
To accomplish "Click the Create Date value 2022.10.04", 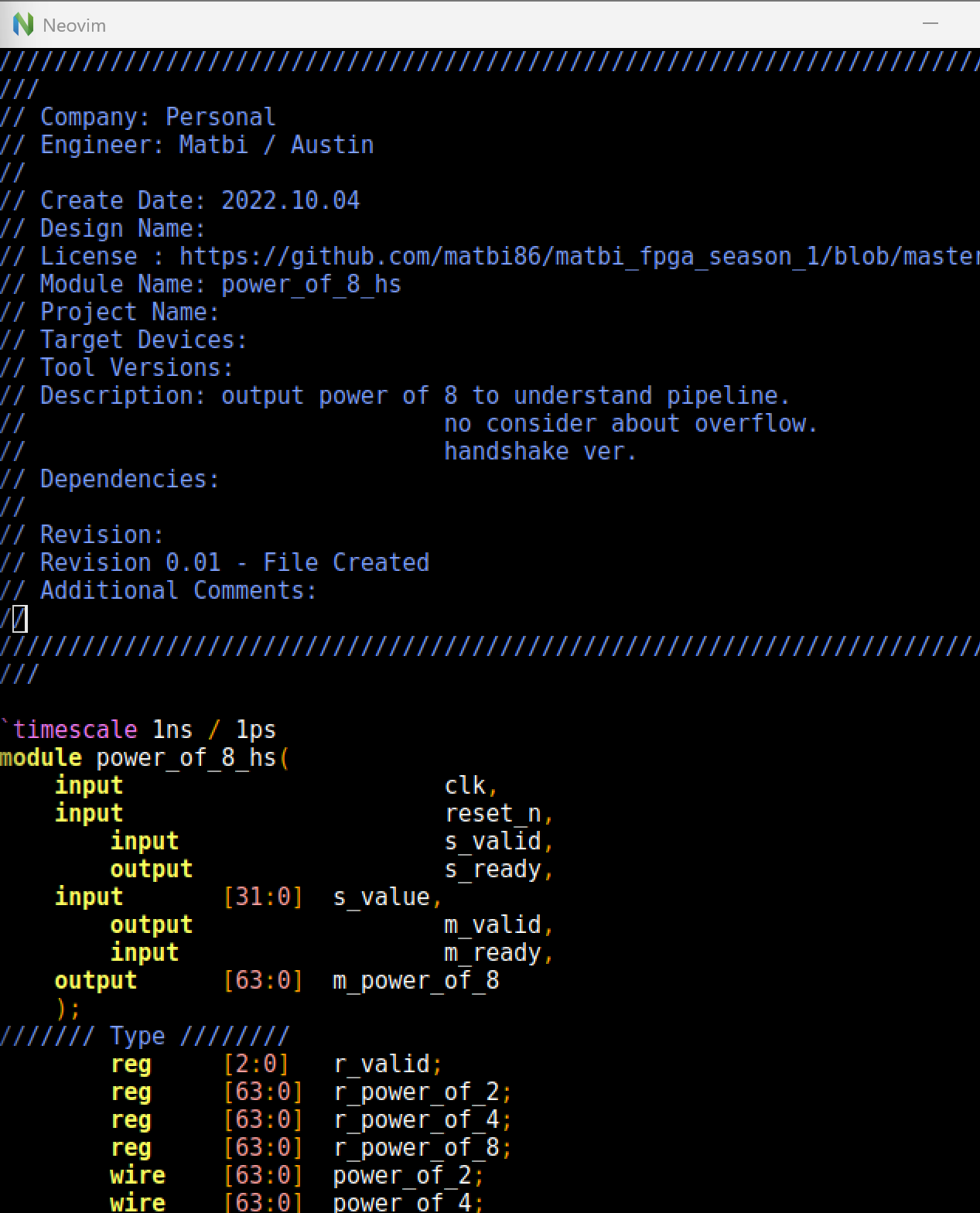I will 291,200.
